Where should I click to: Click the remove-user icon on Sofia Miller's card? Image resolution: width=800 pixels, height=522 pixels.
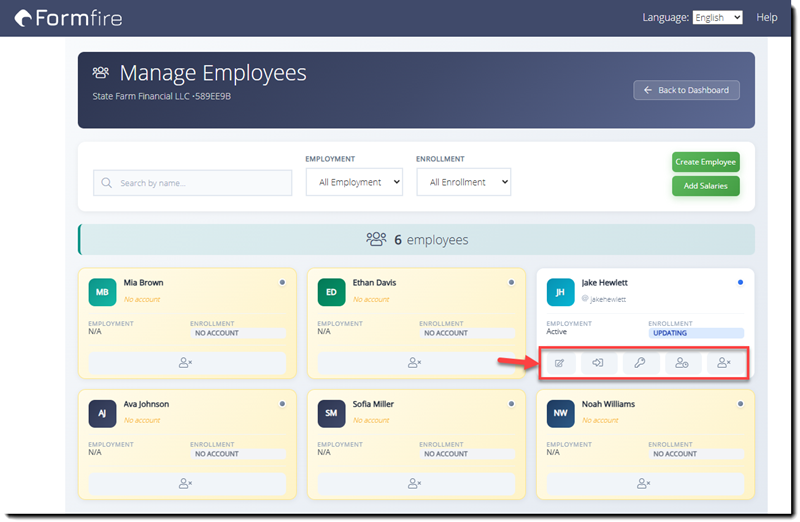(415, 483)
